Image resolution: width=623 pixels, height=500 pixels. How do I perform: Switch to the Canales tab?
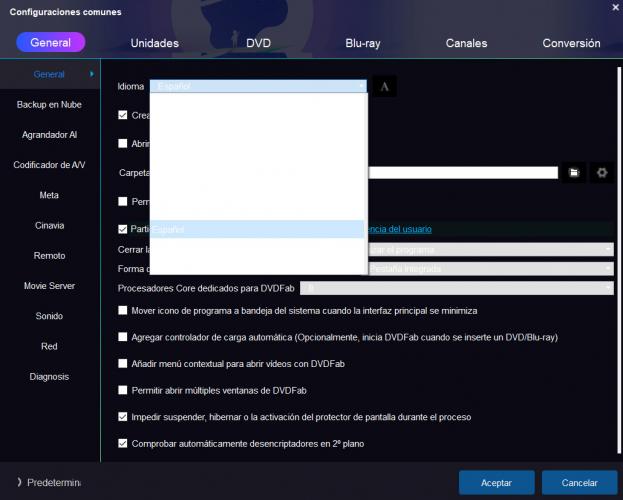(x=466, y=43)
